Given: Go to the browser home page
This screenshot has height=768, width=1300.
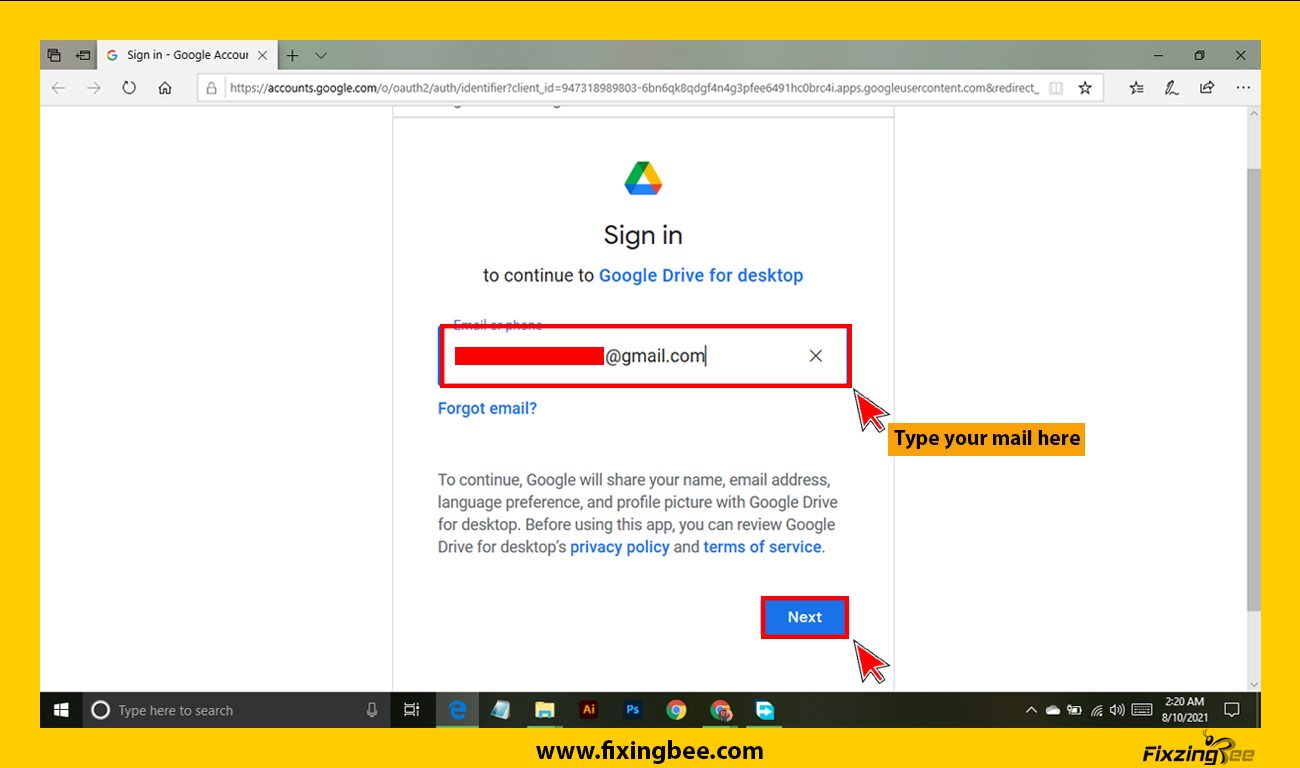Looking at the screenshot, I should 165,88.
